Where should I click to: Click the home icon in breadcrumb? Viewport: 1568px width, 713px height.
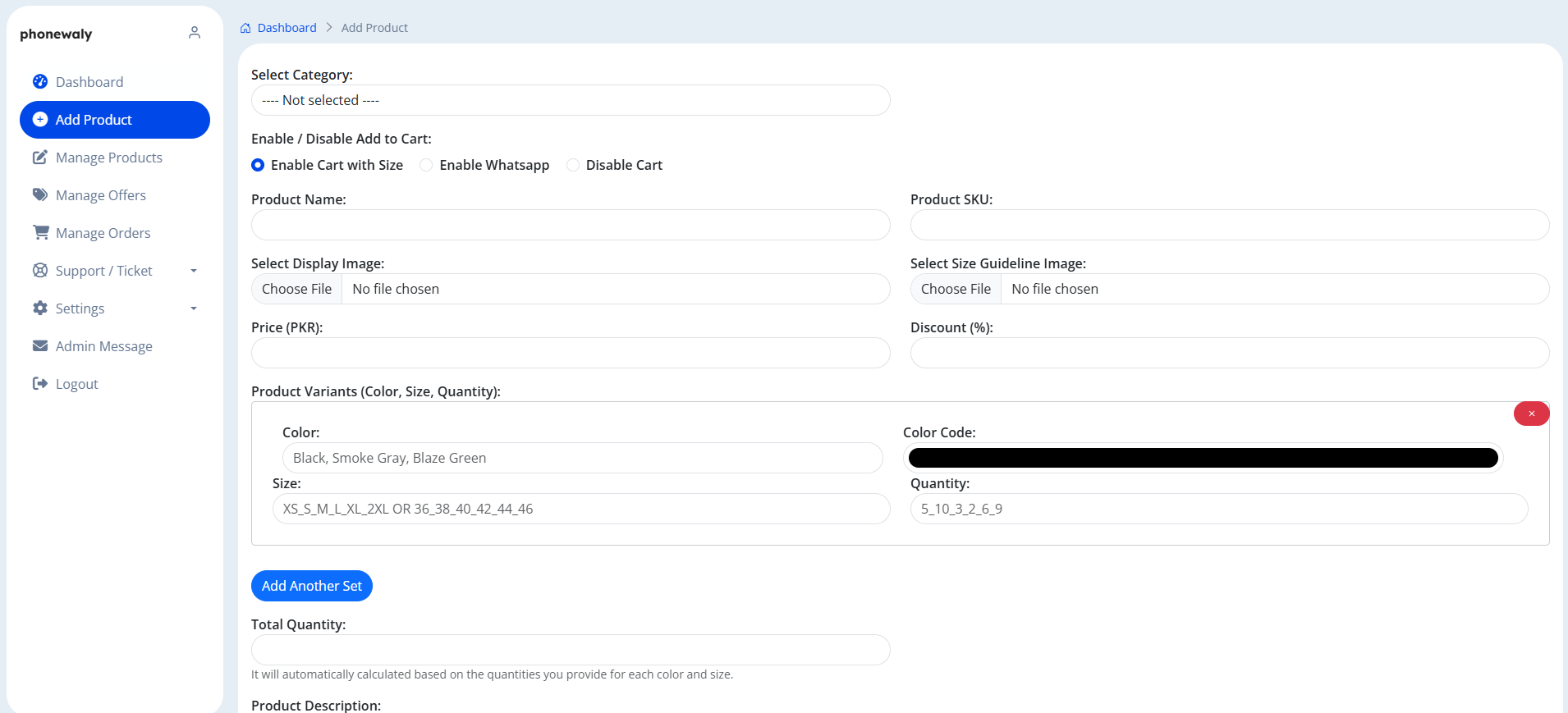click(245, 28)
